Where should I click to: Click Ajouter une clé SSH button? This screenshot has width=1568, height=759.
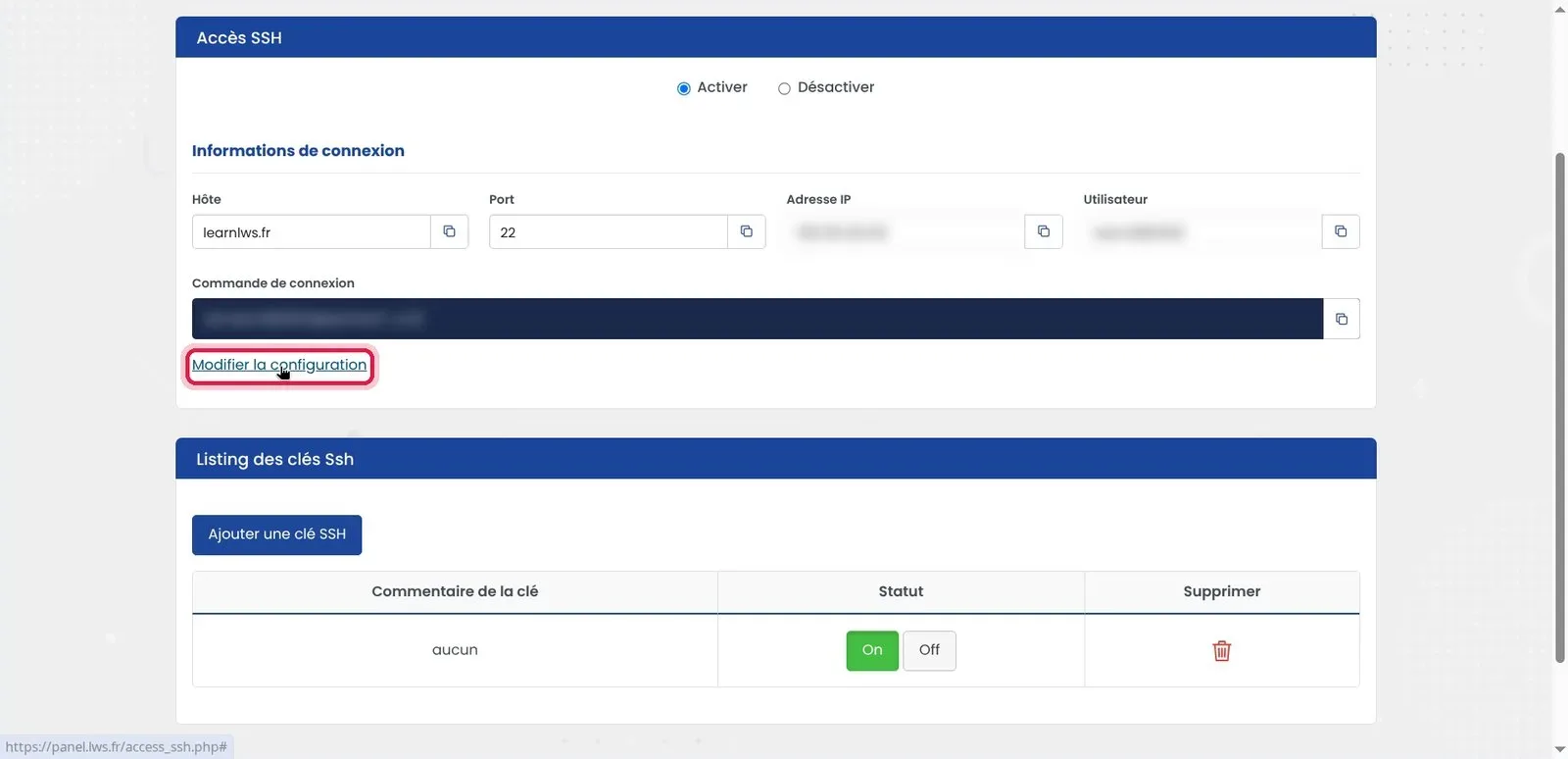click(277, 534)
